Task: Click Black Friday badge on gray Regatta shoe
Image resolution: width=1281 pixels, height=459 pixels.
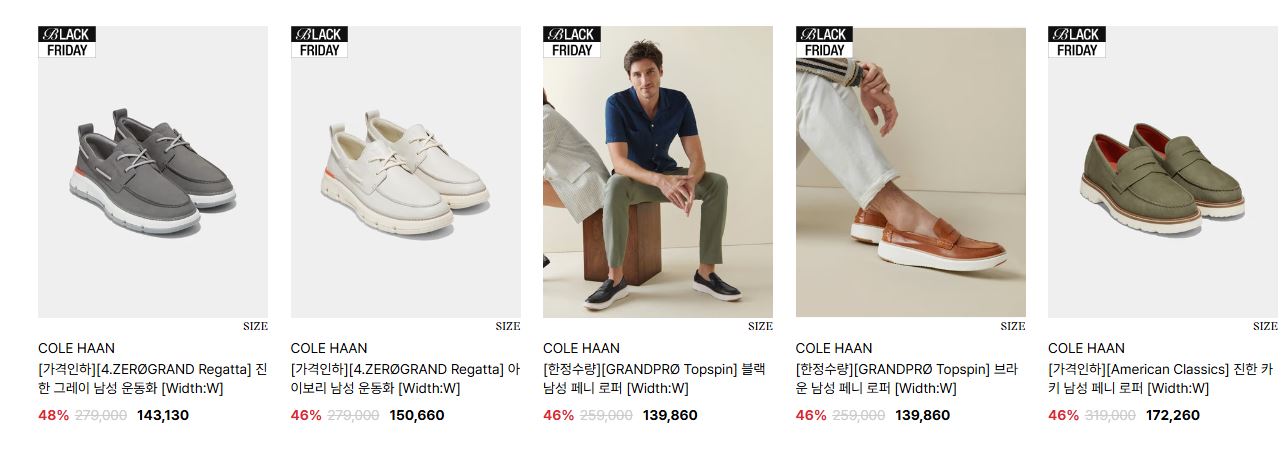Action: pos(67,42)
